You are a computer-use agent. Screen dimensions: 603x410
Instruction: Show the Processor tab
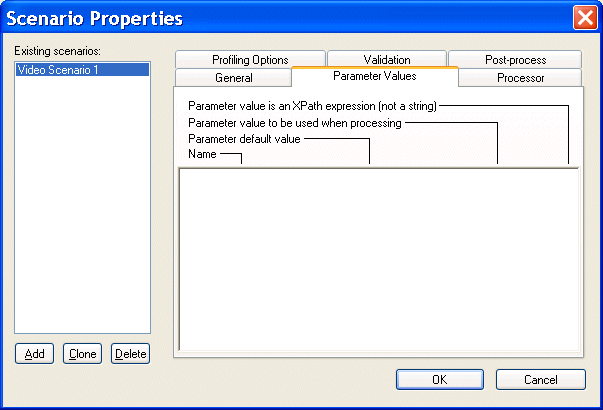(520, 78)
